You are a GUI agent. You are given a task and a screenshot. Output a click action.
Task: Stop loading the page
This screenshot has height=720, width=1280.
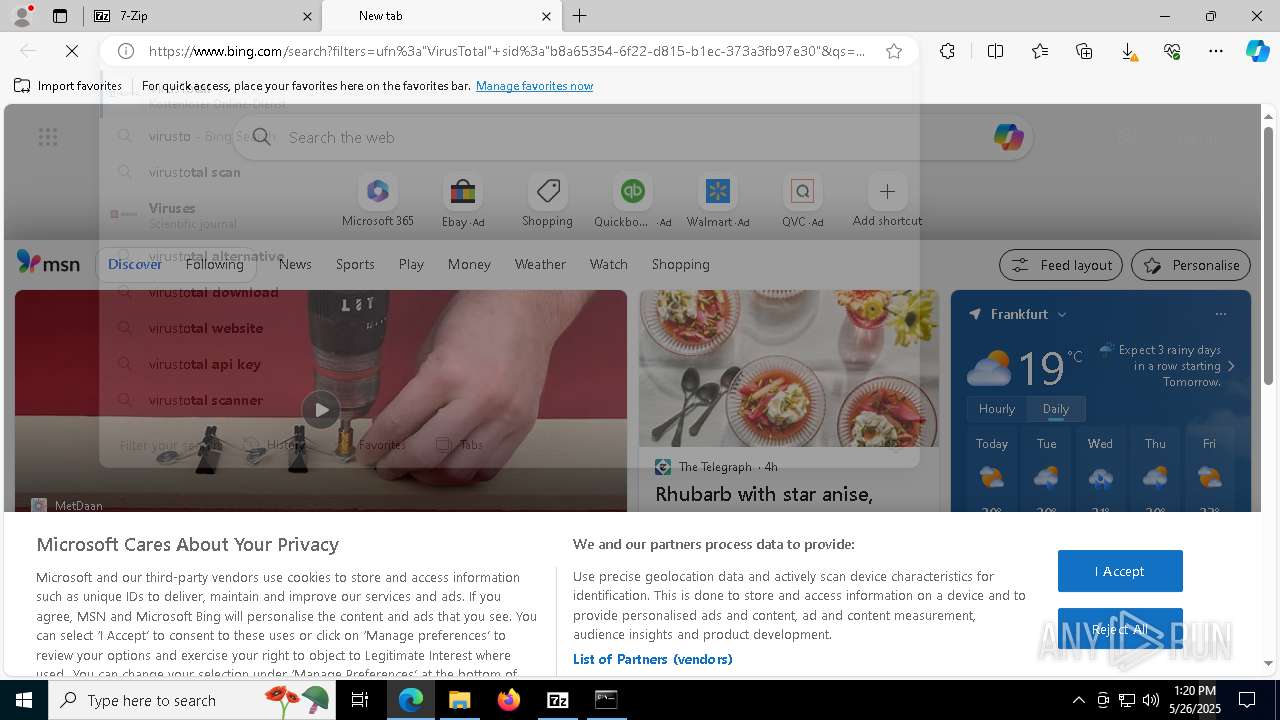tap(73, 51)
